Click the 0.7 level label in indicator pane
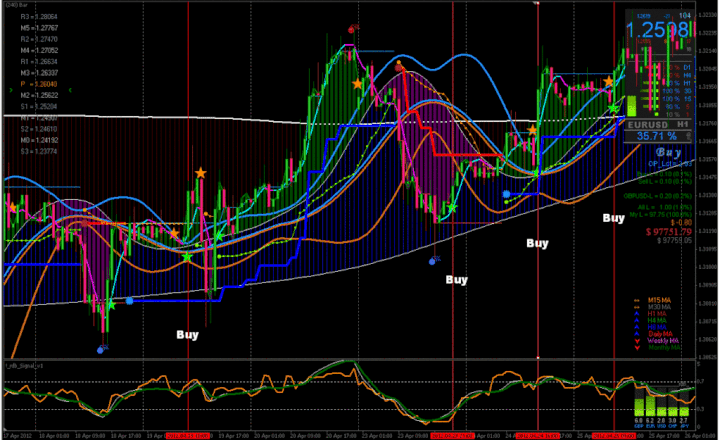Viewport: 720px width, 440px height. (x=700, y=382)
